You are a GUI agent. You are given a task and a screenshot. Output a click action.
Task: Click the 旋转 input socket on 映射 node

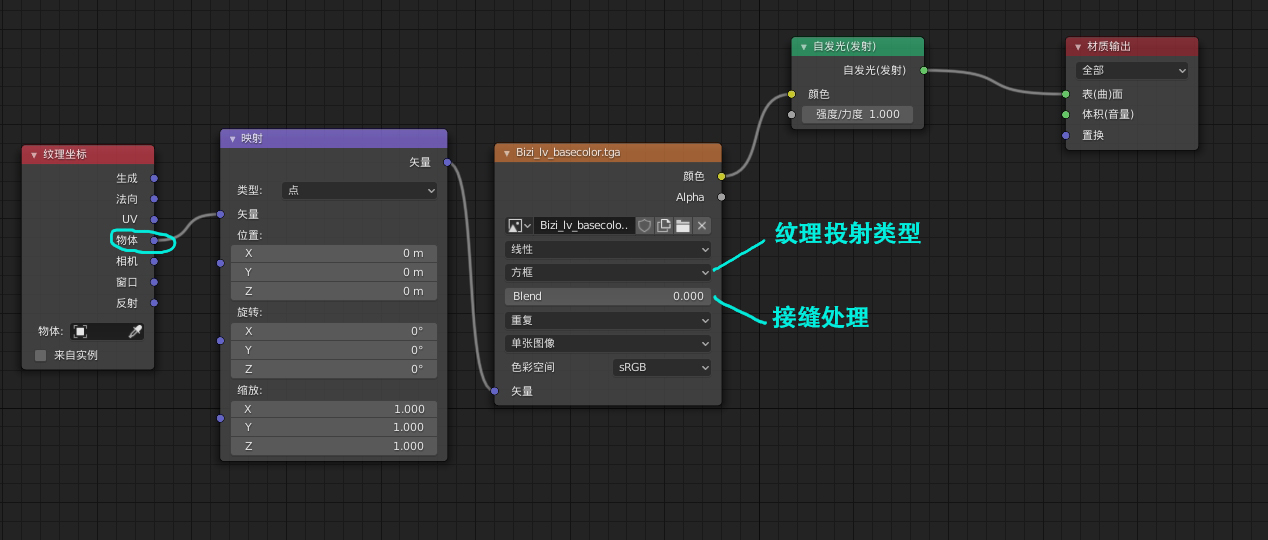point(221,341)
